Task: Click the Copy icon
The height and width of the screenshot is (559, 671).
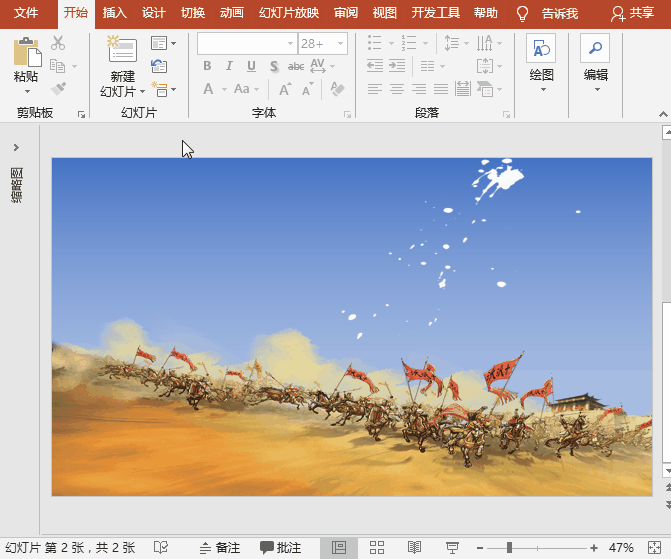Action: (x=57, y=66)
